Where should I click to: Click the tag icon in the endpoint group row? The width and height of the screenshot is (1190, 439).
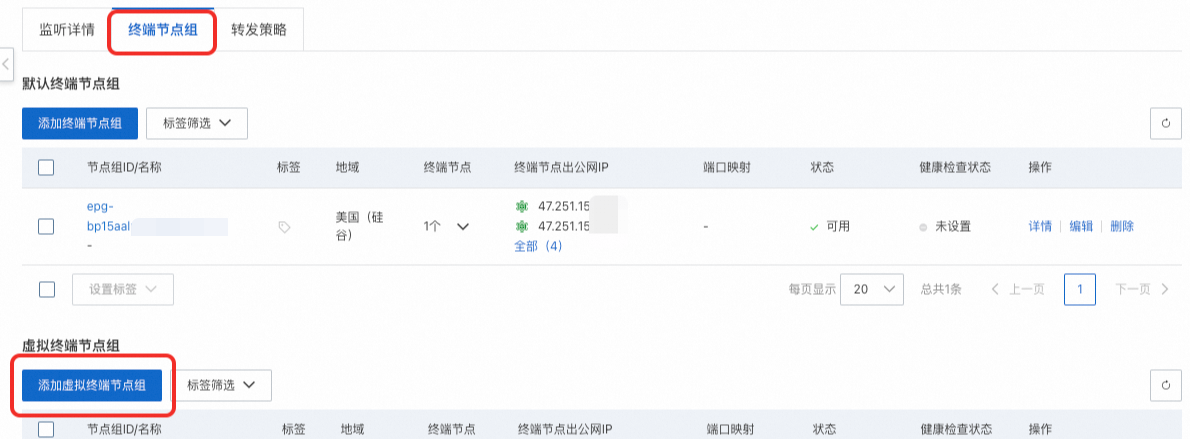click(x=284, y=227)
